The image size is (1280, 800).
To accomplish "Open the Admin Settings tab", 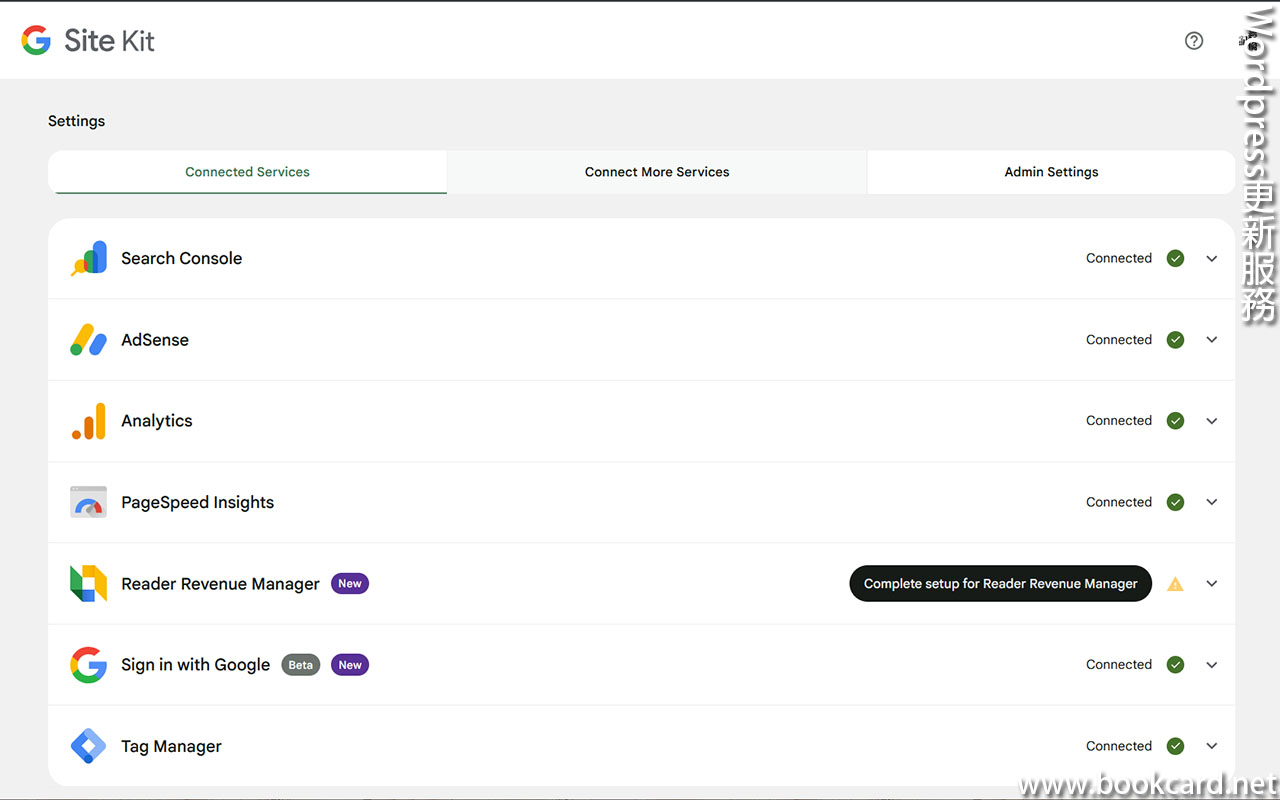I will coord(1051,172).
